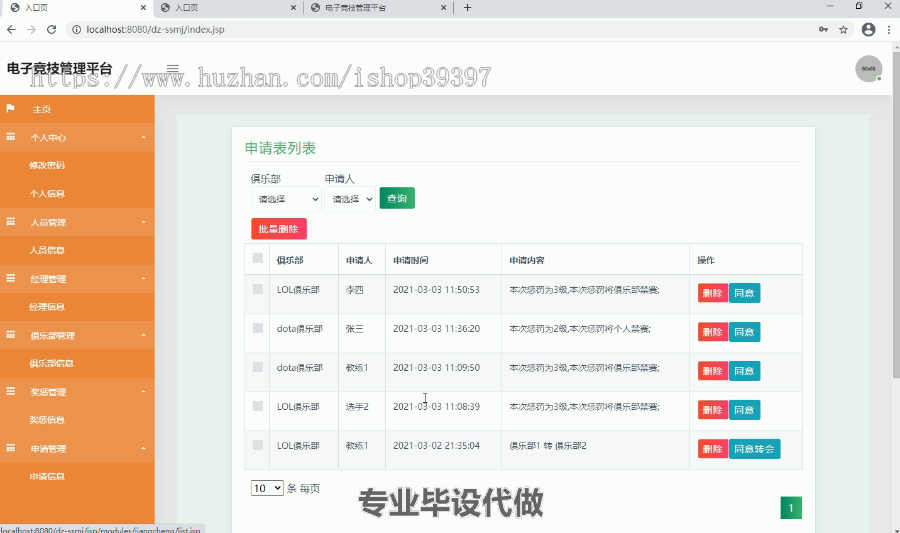Collapse the 俱乐部管理 menu arrow
Viewport: 900px width, 533px height.
point(143,335)
